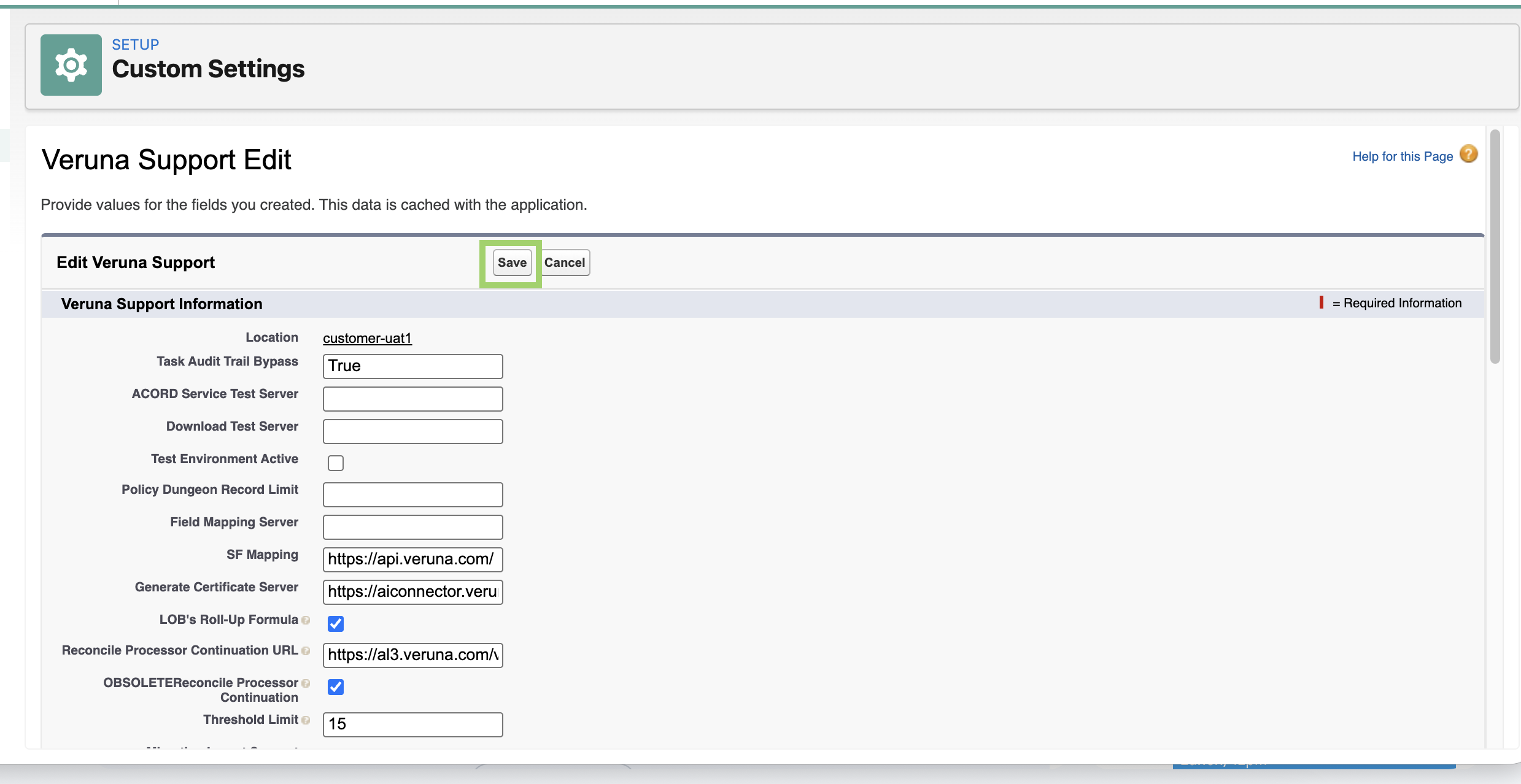Click the Veruna Support Information section header

click(x=161, y=304)
